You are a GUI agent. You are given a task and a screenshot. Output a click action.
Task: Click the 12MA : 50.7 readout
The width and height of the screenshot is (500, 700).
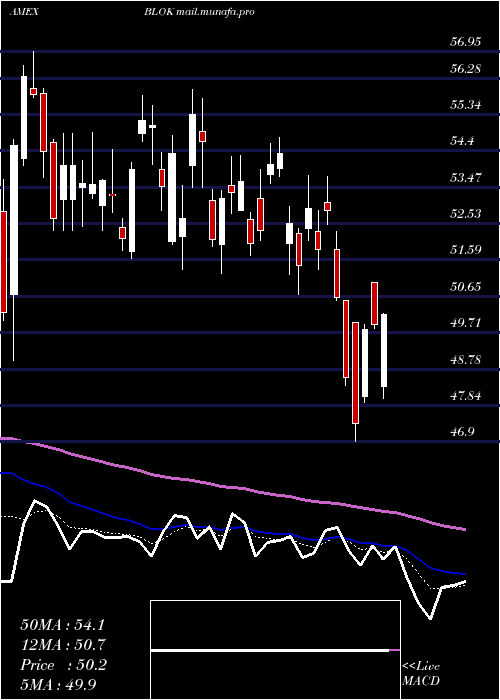[x=62, y=645]
